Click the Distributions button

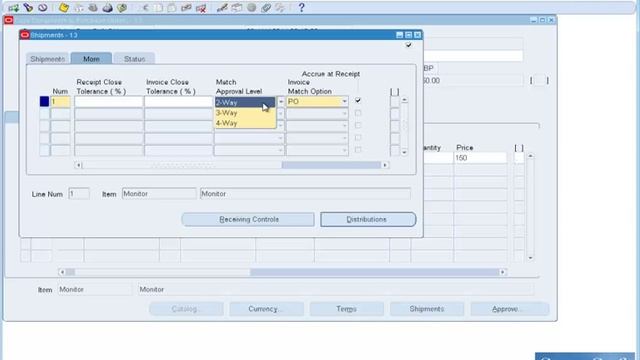(x=368, y=219)
